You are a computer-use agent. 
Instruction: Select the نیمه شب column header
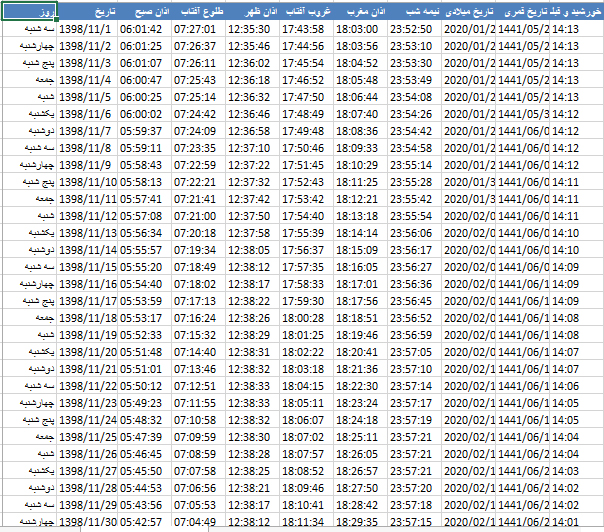tap(414, 11)
